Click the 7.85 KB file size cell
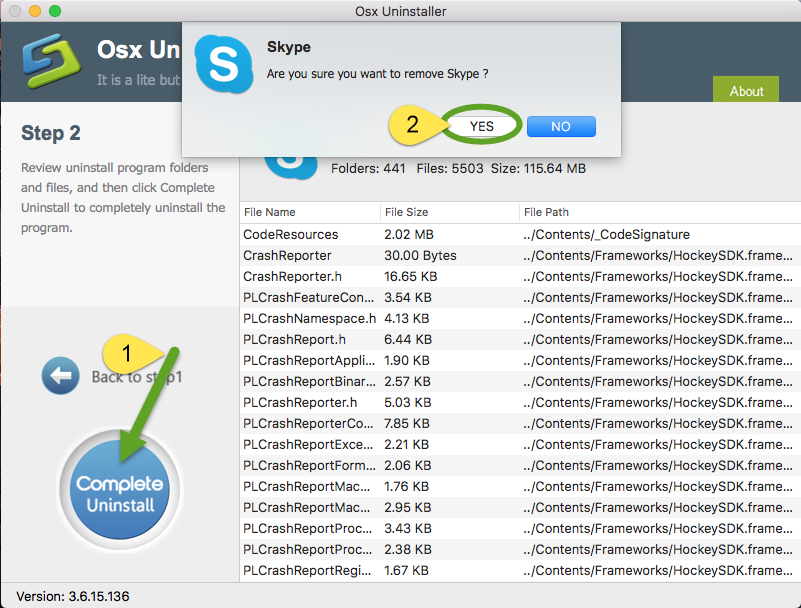The height and width of the screenshot is (608, 801). (408, 424)
